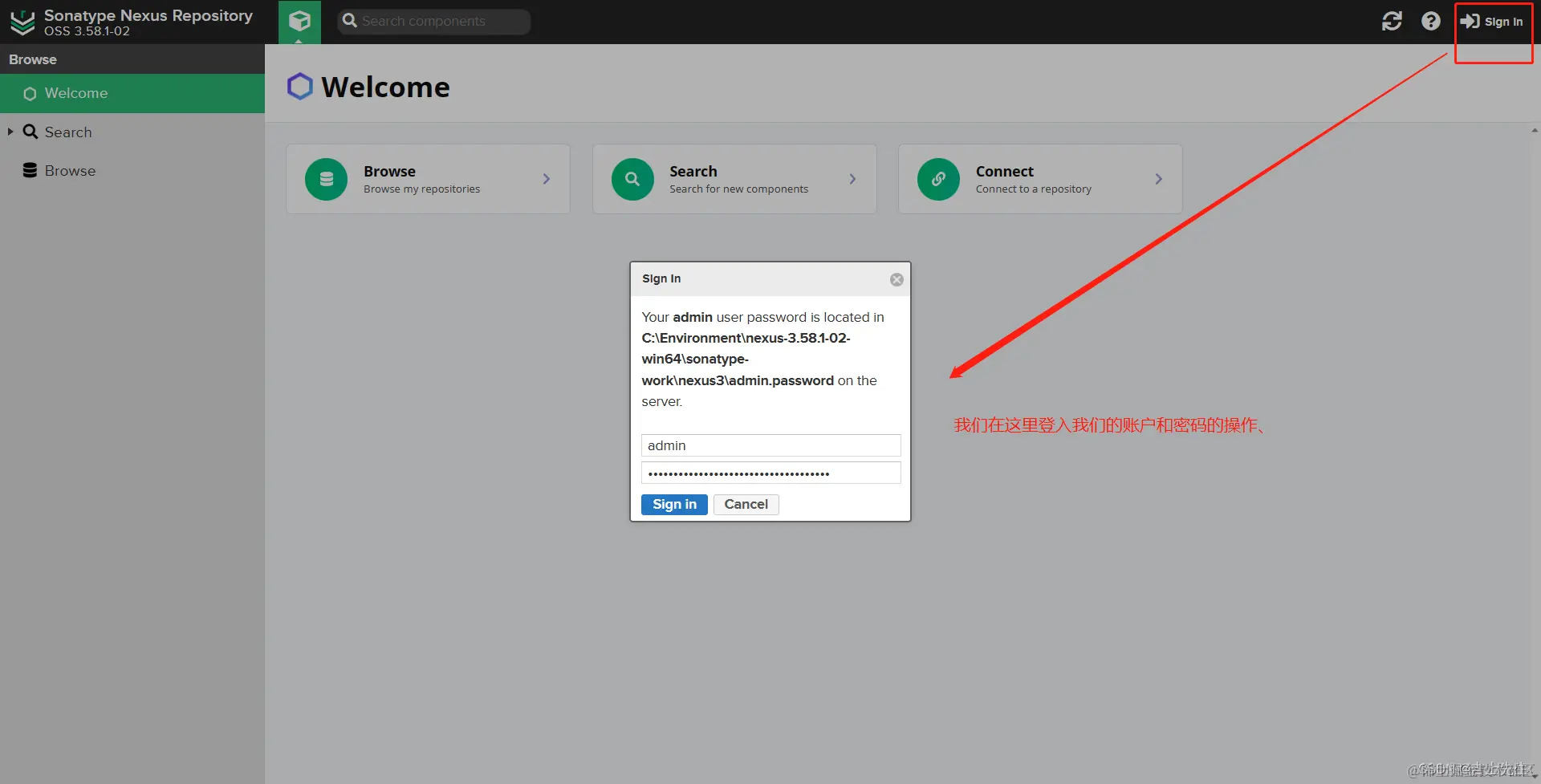This screenshot has height=784, width=1541.
Task: Click the OSS 3.58.1-02 version text
Action: point(87,31)
